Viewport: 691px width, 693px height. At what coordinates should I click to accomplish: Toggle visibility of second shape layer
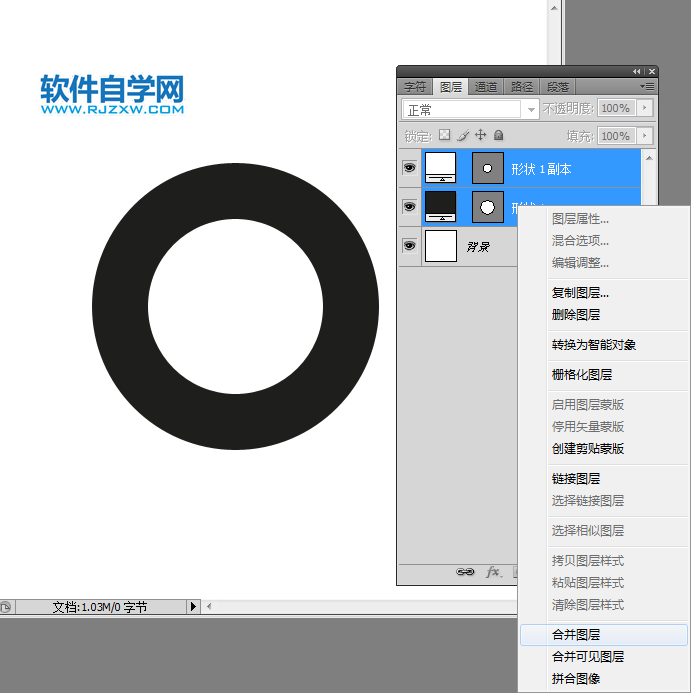point(409,206)
